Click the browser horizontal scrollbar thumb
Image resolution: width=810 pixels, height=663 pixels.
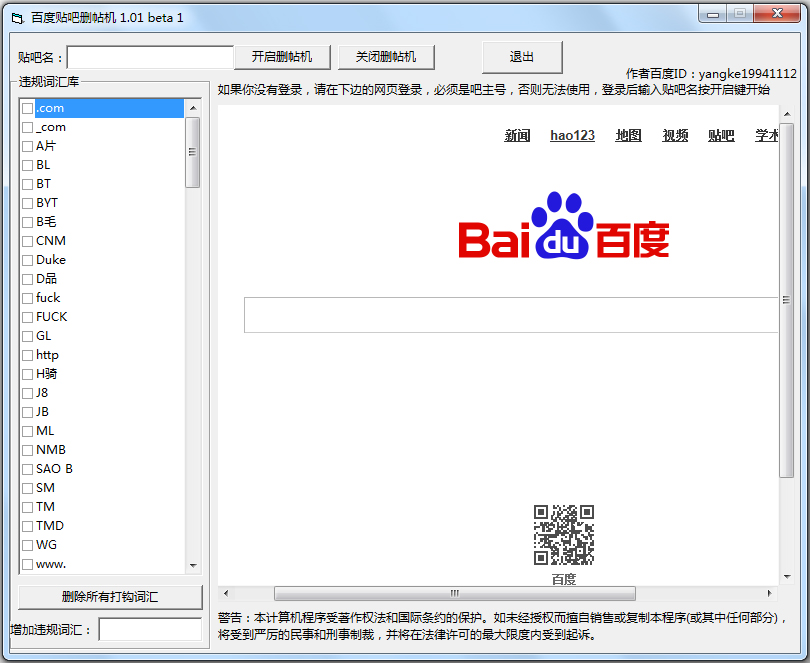(x=455, y=593)
